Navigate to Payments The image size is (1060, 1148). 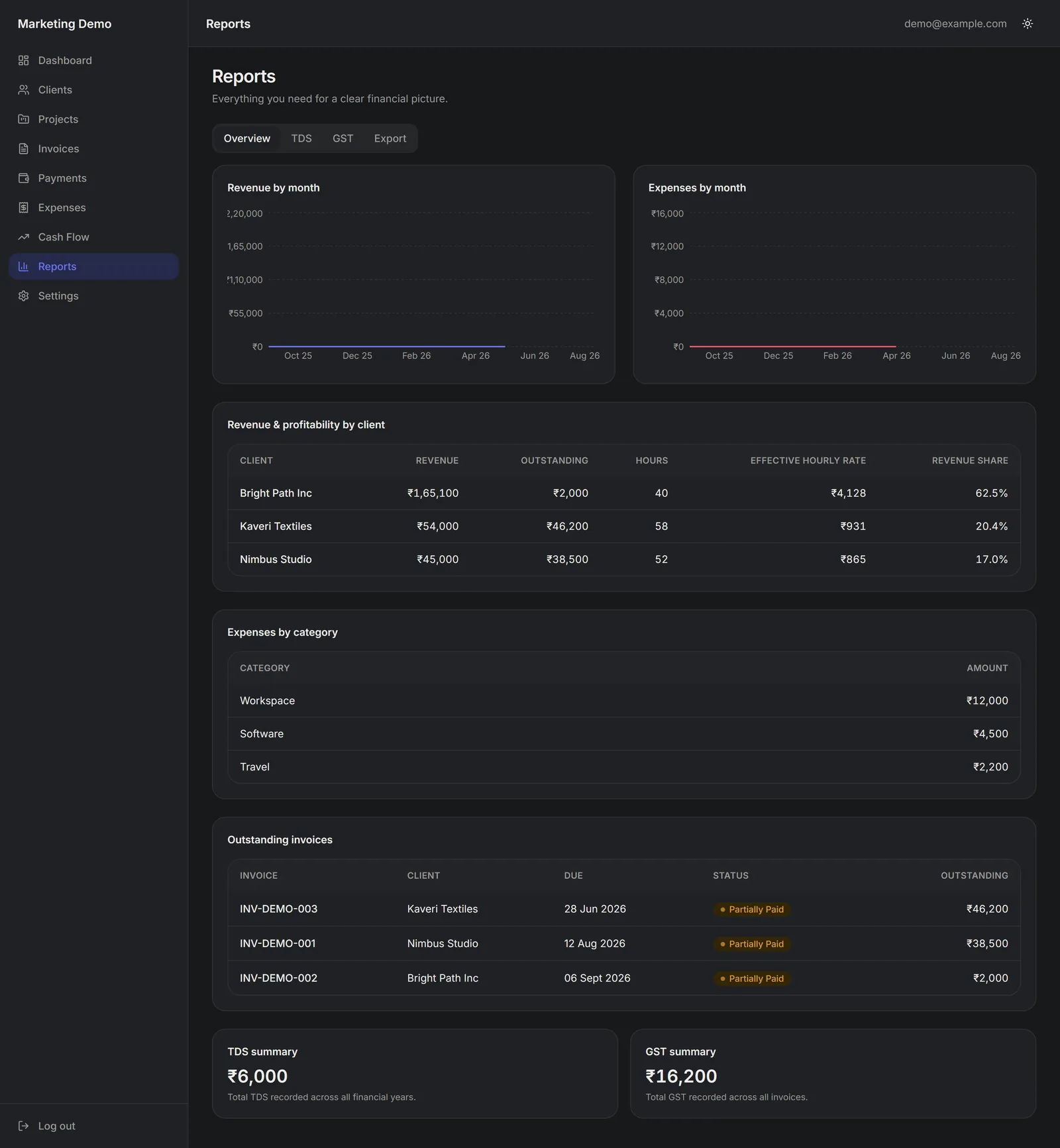94,178
